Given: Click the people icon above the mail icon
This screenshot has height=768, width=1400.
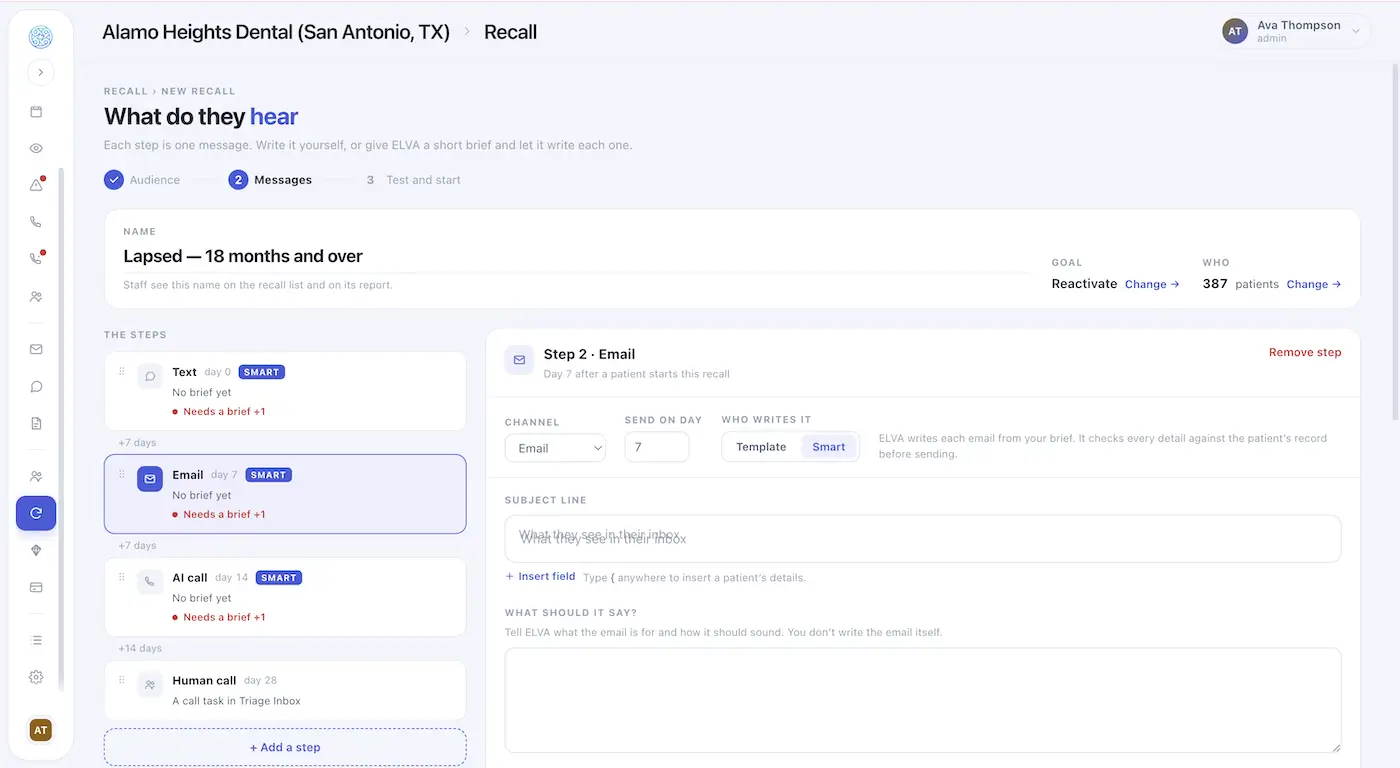Looking at the screenshot, I should (36, 297).
